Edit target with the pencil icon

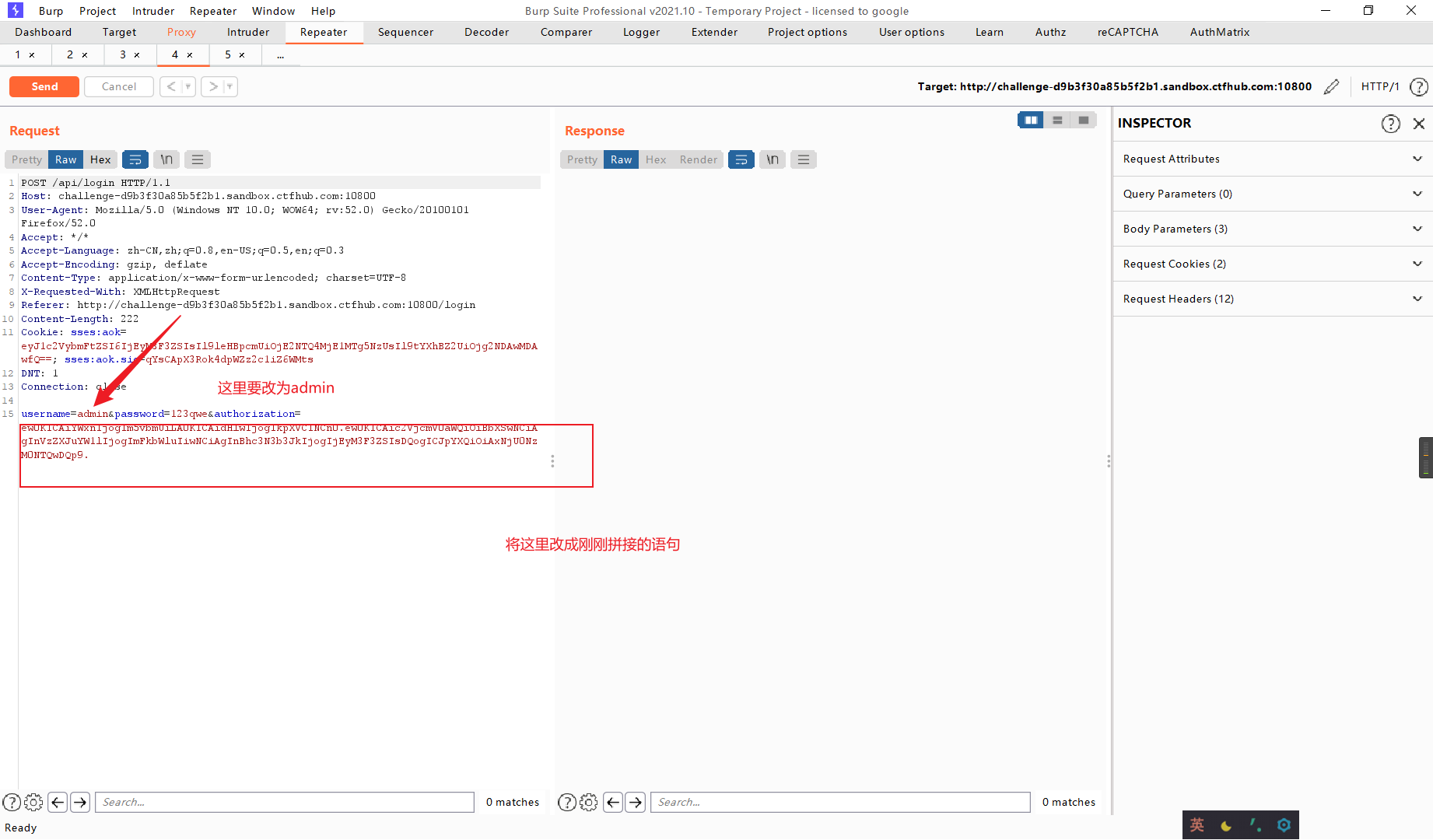(1331, 86)
